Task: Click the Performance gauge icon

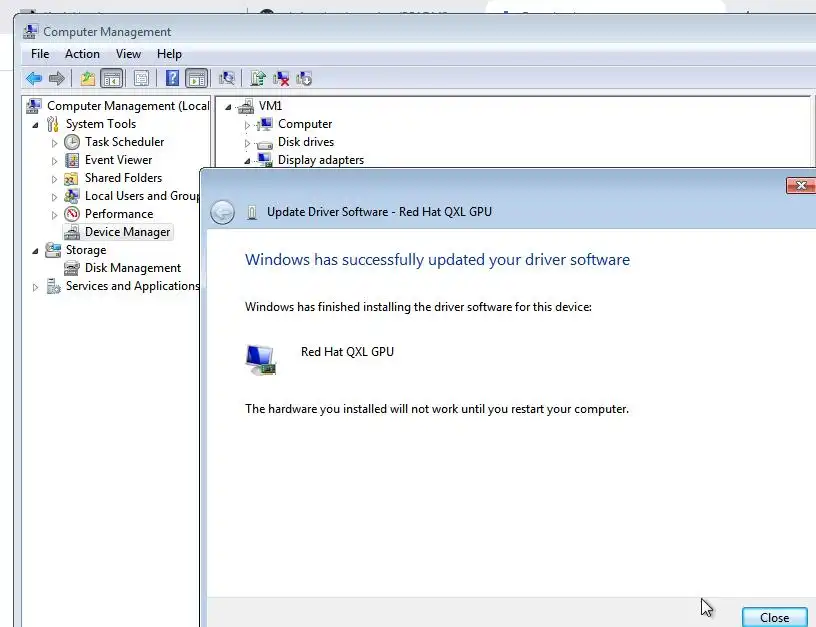Action: [72, 214]
